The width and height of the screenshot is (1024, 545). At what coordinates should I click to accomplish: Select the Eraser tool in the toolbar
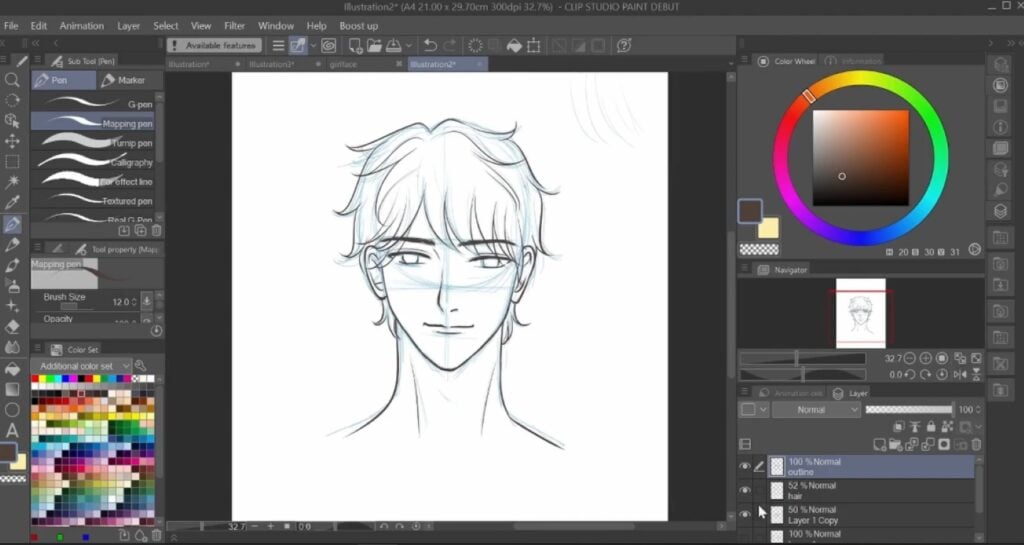[x=12, y=326]
